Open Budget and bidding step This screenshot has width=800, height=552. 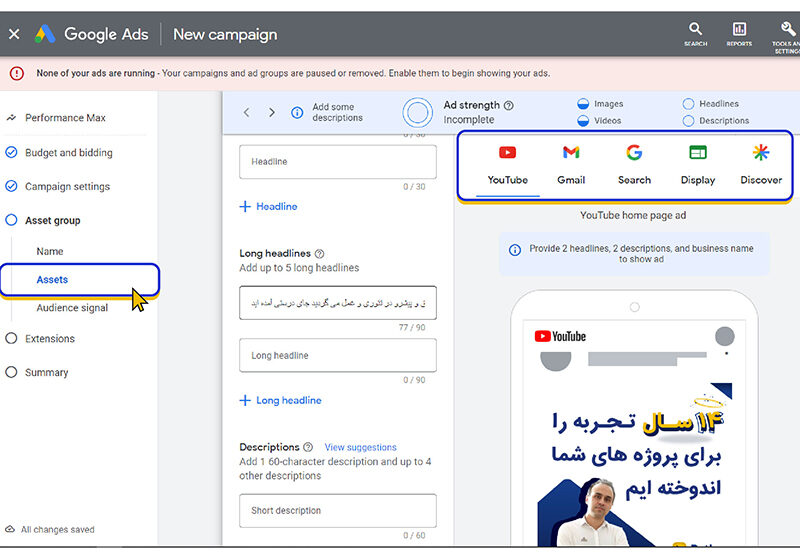pos(69,153)
